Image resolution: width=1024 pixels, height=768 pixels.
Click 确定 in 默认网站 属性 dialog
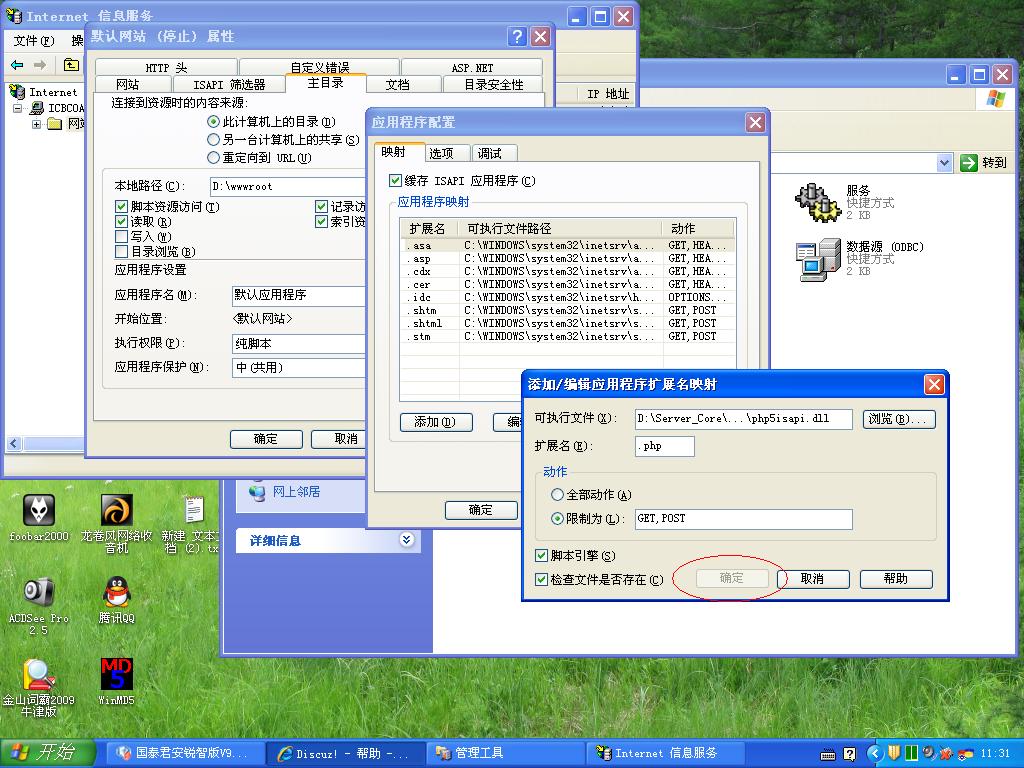coord(266,439)
